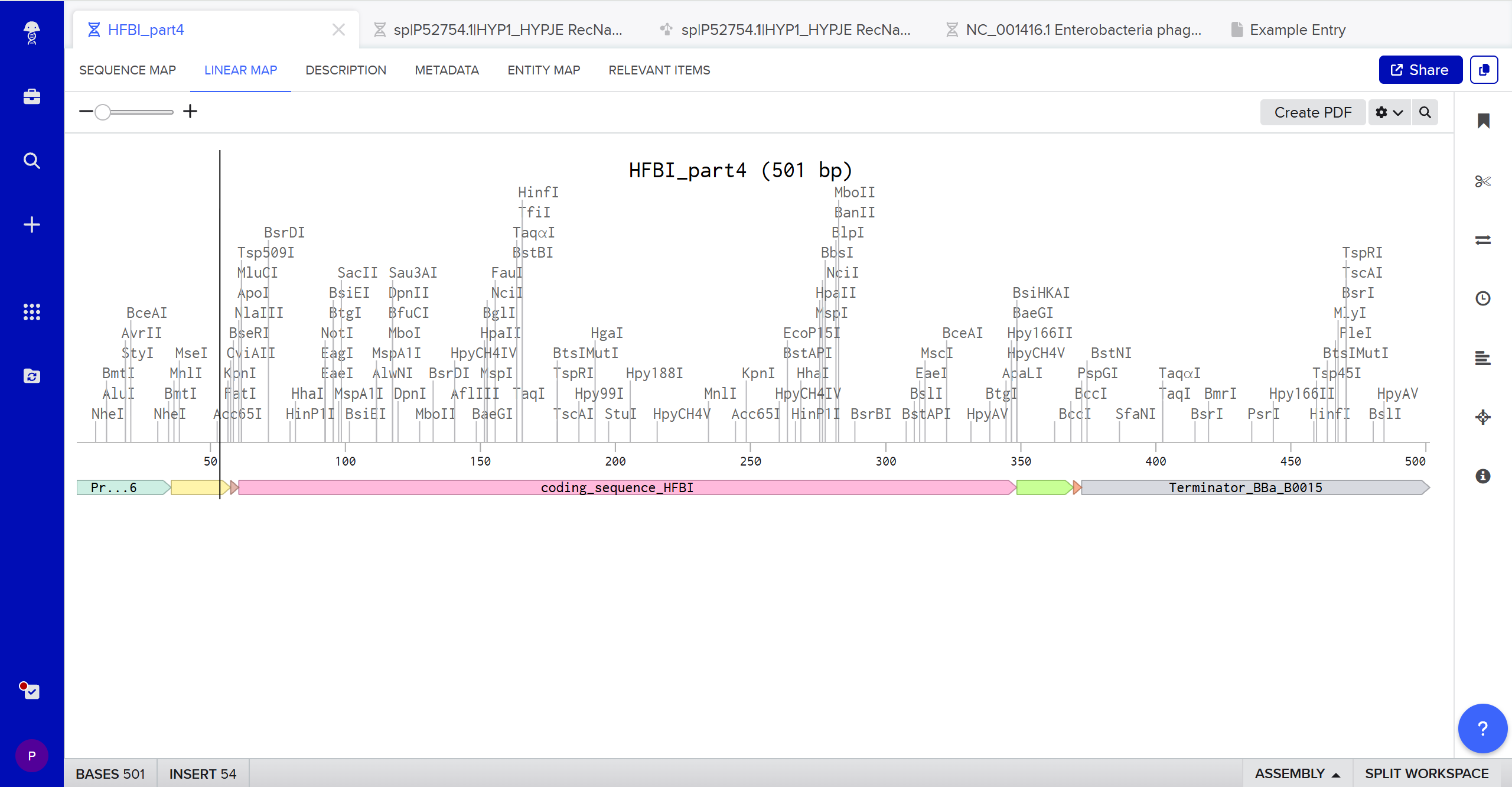Image resolution: width=1512 pixels, height=787 pixels.
Task: Open search from the blue left sidebar
Action: click(31, 160)
